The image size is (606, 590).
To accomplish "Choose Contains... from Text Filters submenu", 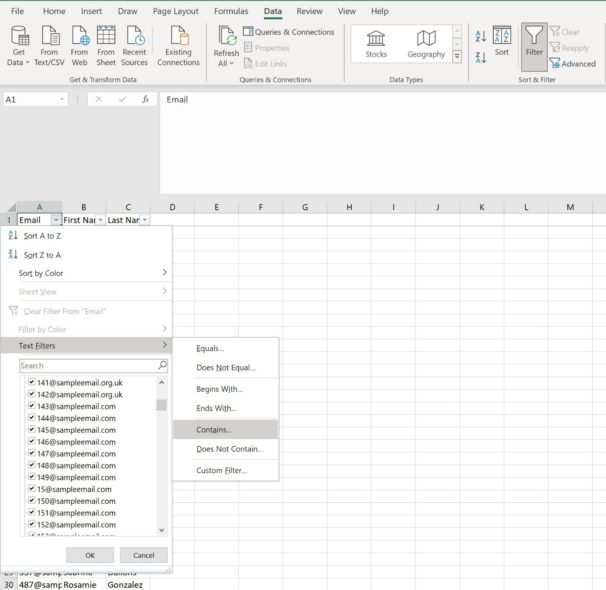I will 214,429.
